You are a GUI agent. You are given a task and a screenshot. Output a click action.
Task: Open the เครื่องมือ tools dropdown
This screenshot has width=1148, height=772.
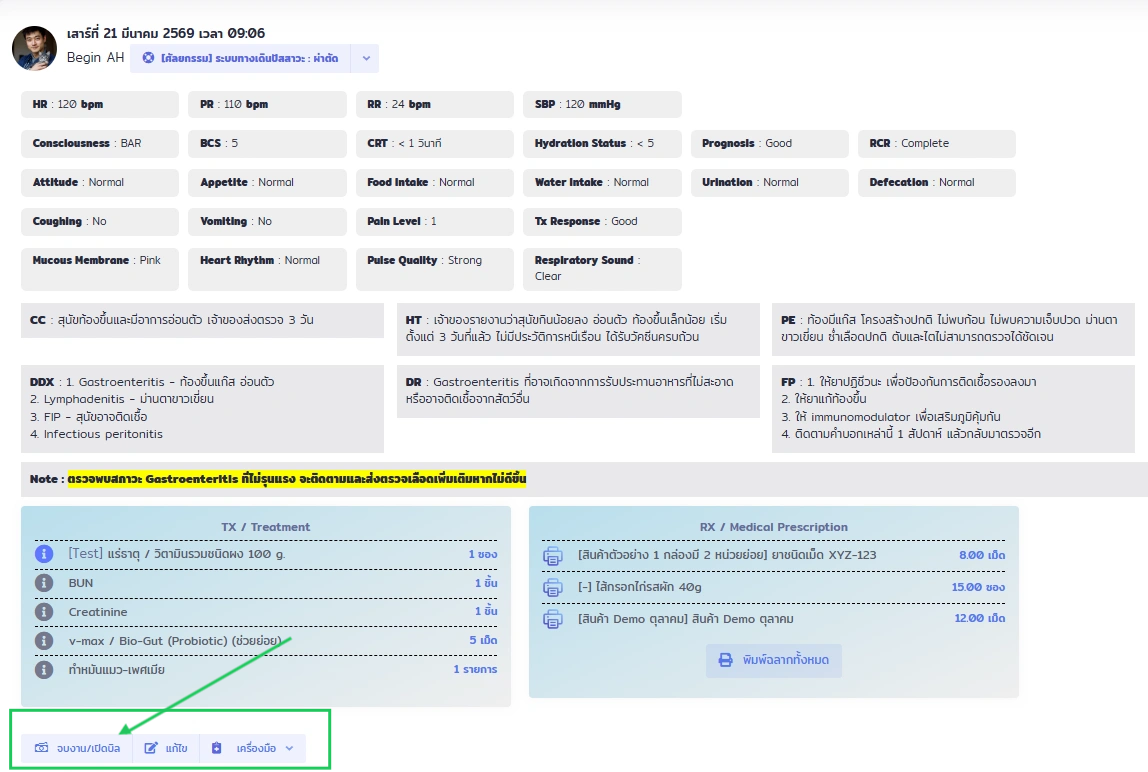[x=253, y=748]
